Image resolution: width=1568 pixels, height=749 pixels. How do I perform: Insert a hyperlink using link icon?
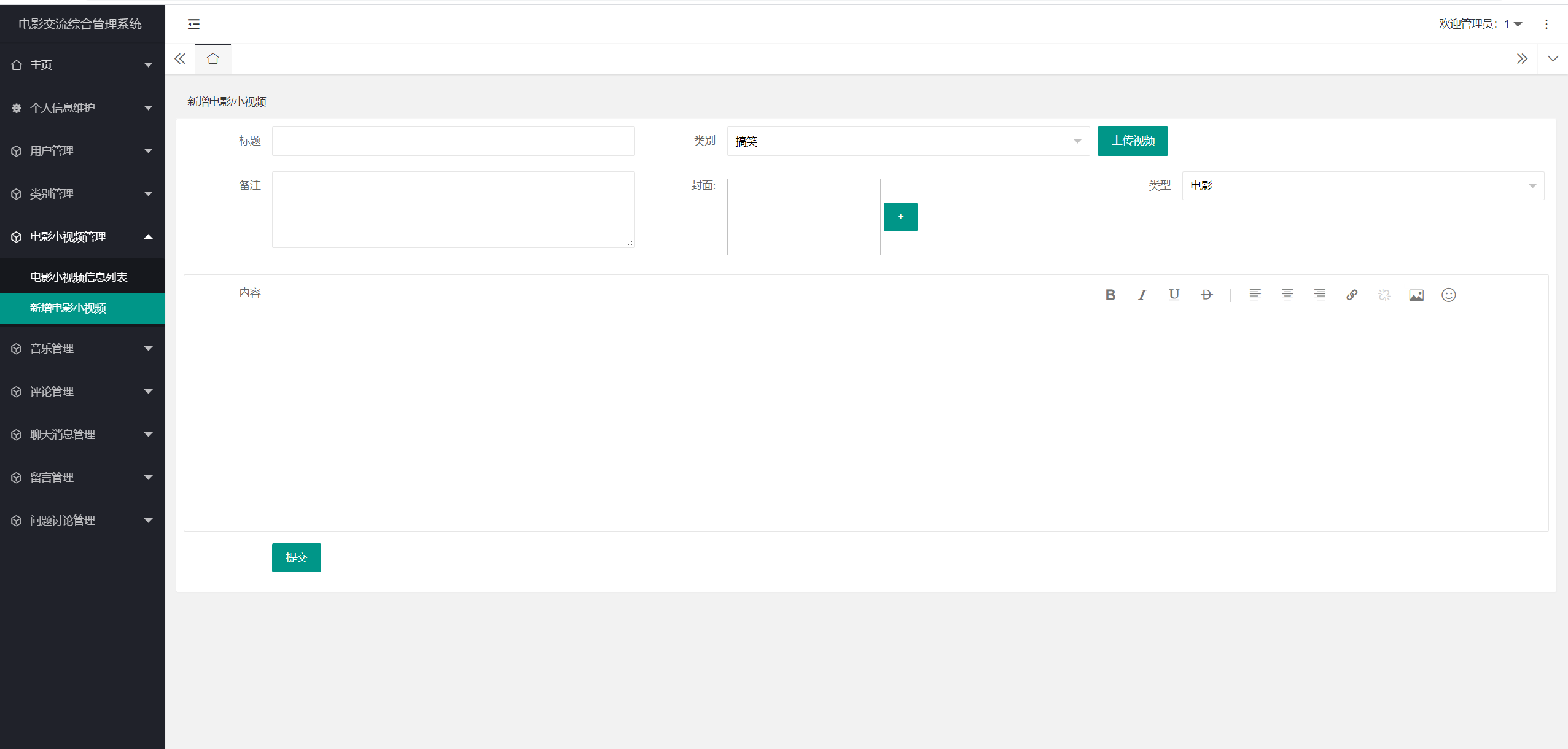(x=1352, y=295)
